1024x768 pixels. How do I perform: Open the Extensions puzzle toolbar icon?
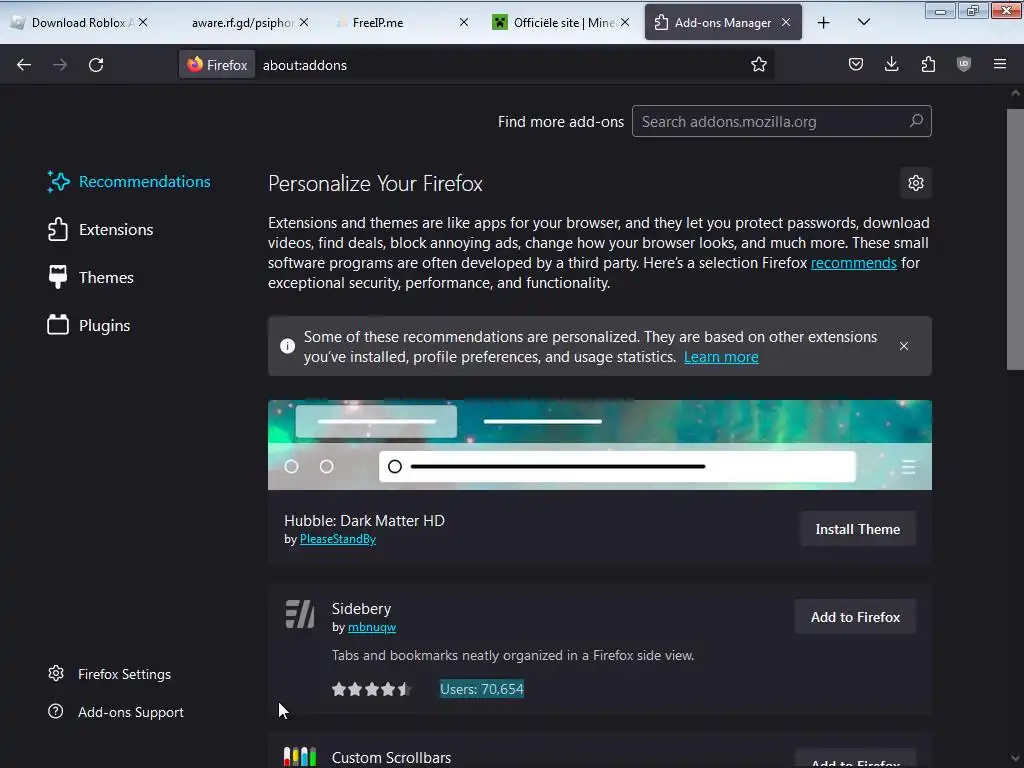click(928, 64)
